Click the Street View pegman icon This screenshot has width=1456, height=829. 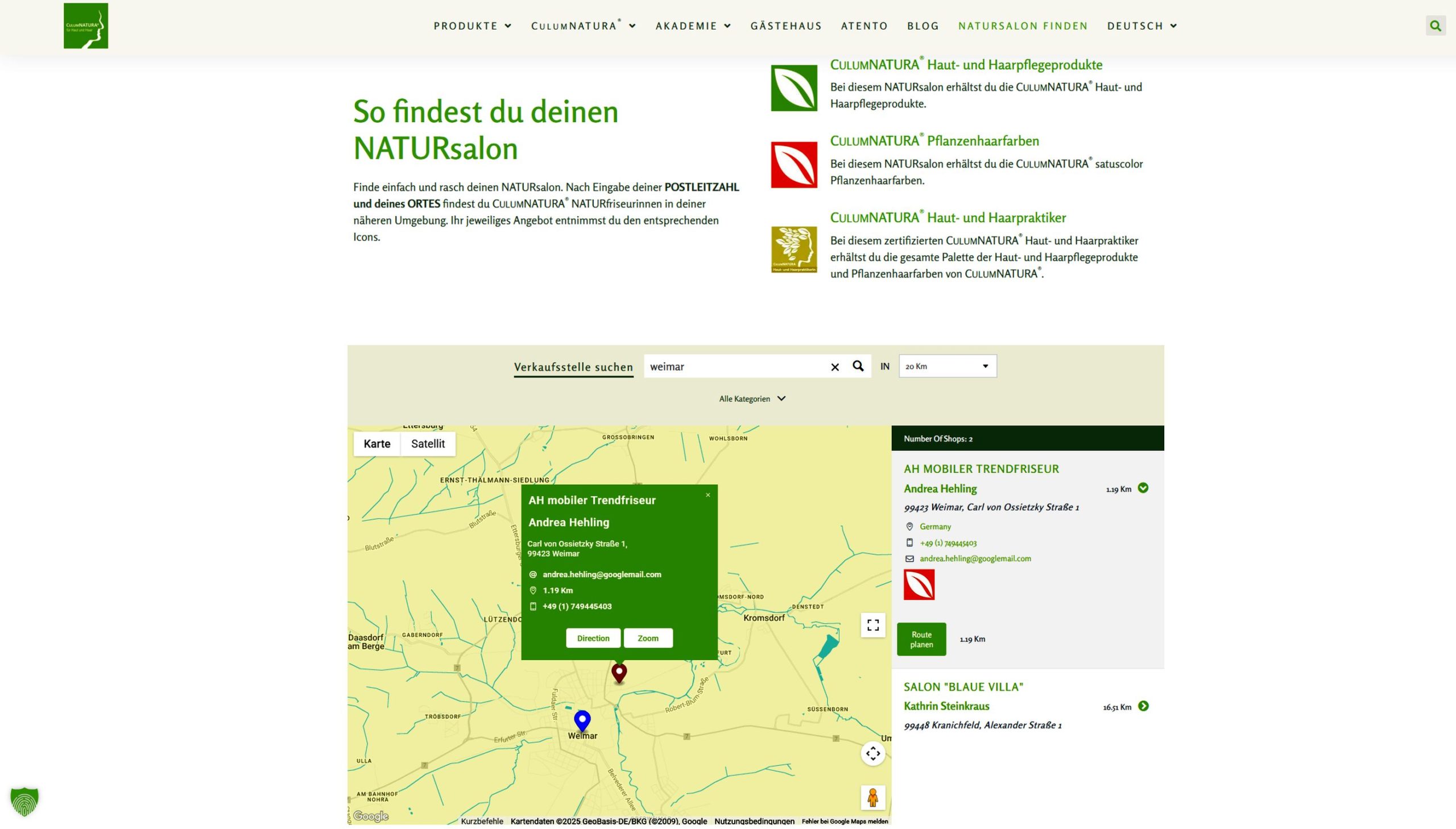tap(872, 798)
